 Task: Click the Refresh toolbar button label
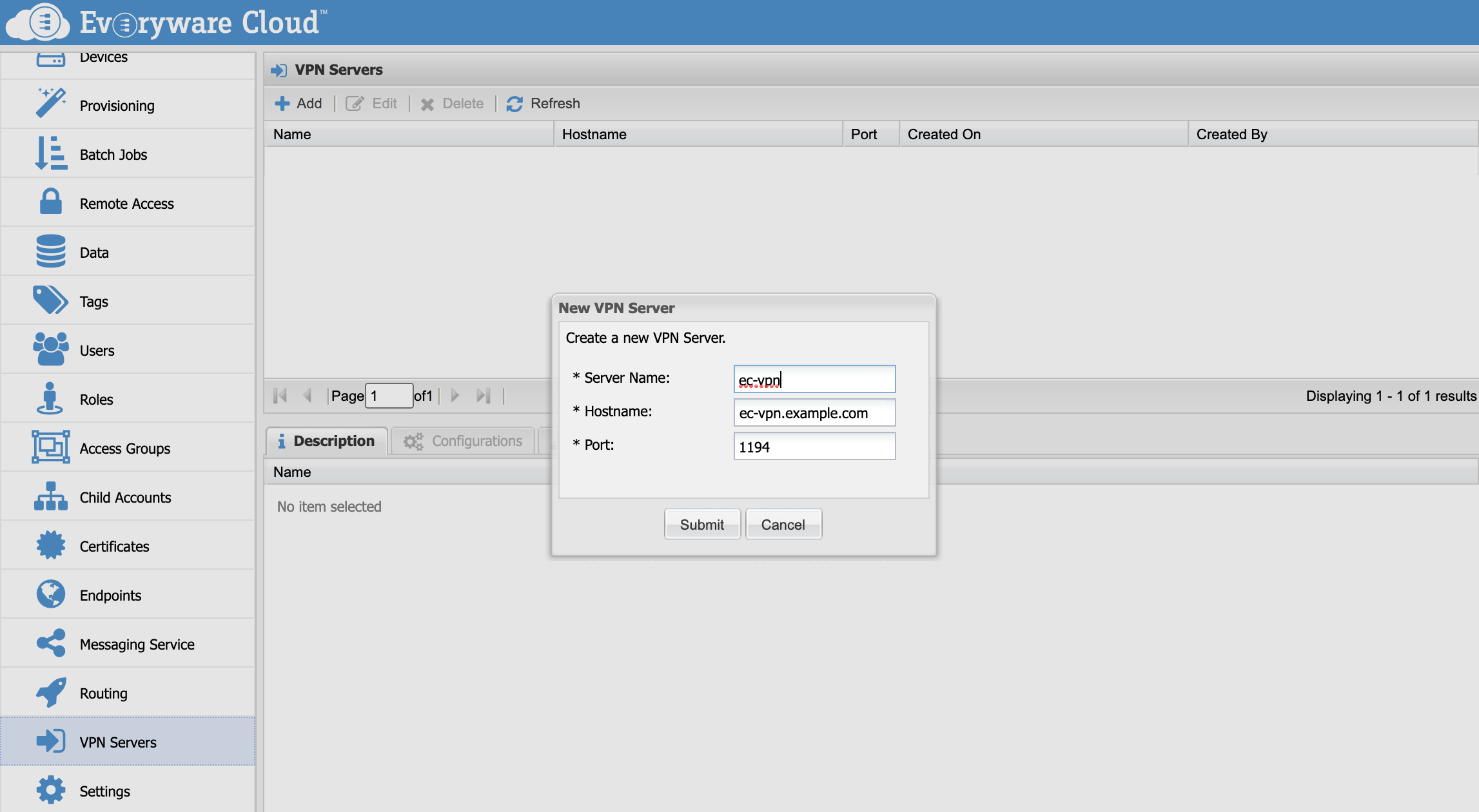[555, 104]
